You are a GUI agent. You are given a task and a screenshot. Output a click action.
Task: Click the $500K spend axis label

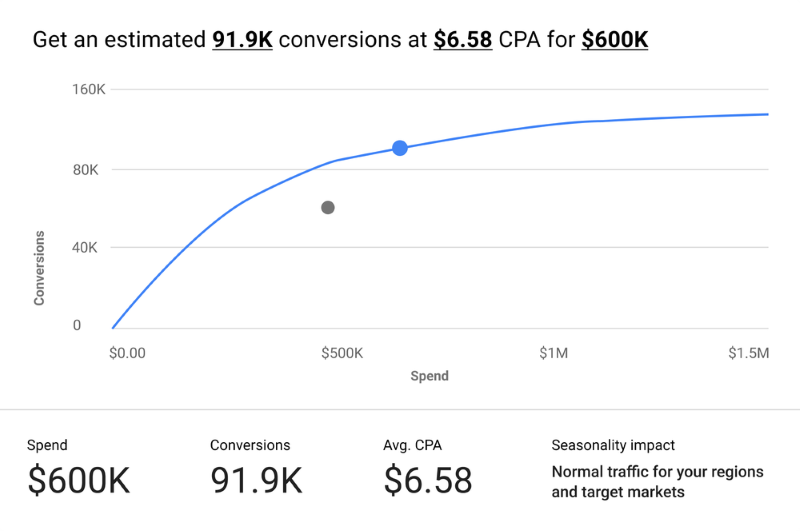coord(342,353)
